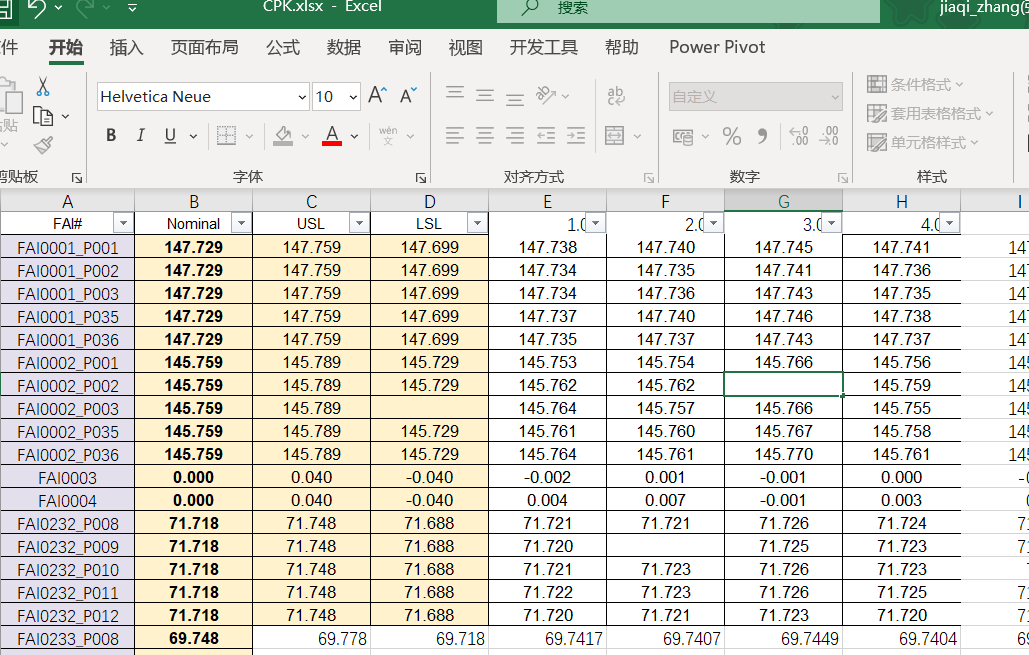1029x655 pixels.
Task: Open text orientation tool
Action: 546,96
